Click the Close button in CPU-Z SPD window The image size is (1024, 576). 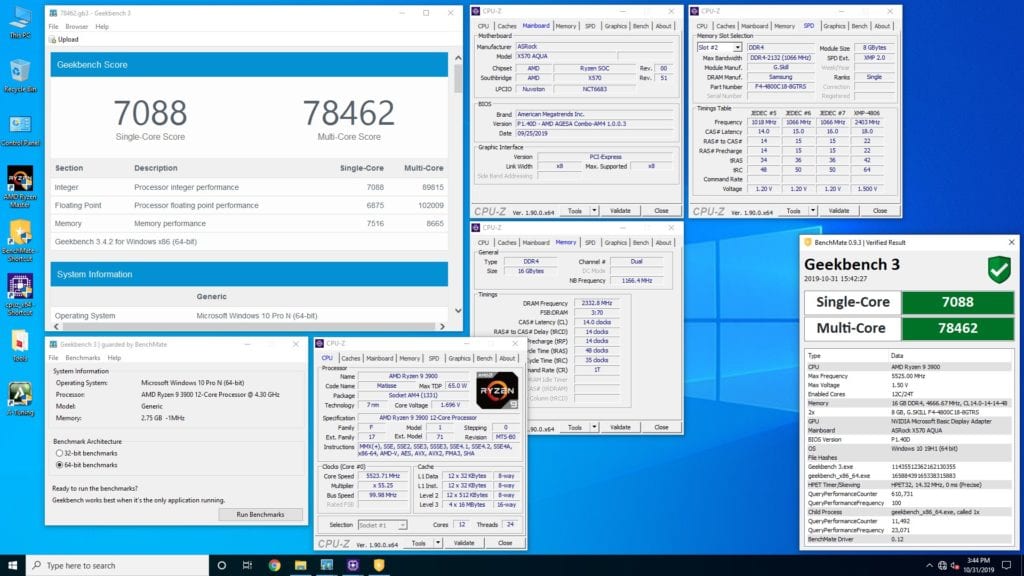click(880, 211)
